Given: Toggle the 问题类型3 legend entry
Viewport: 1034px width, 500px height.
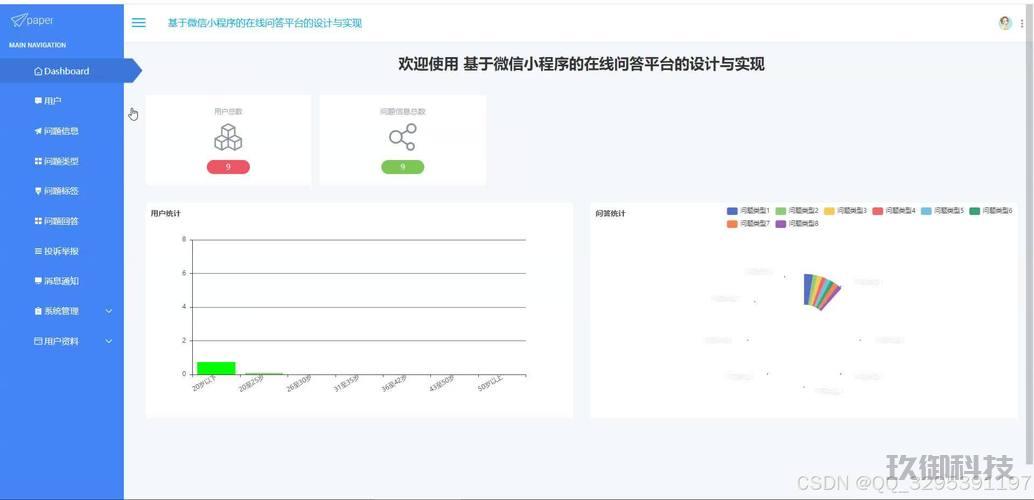Looking at the screenshot, I should [x=845, y=210].
